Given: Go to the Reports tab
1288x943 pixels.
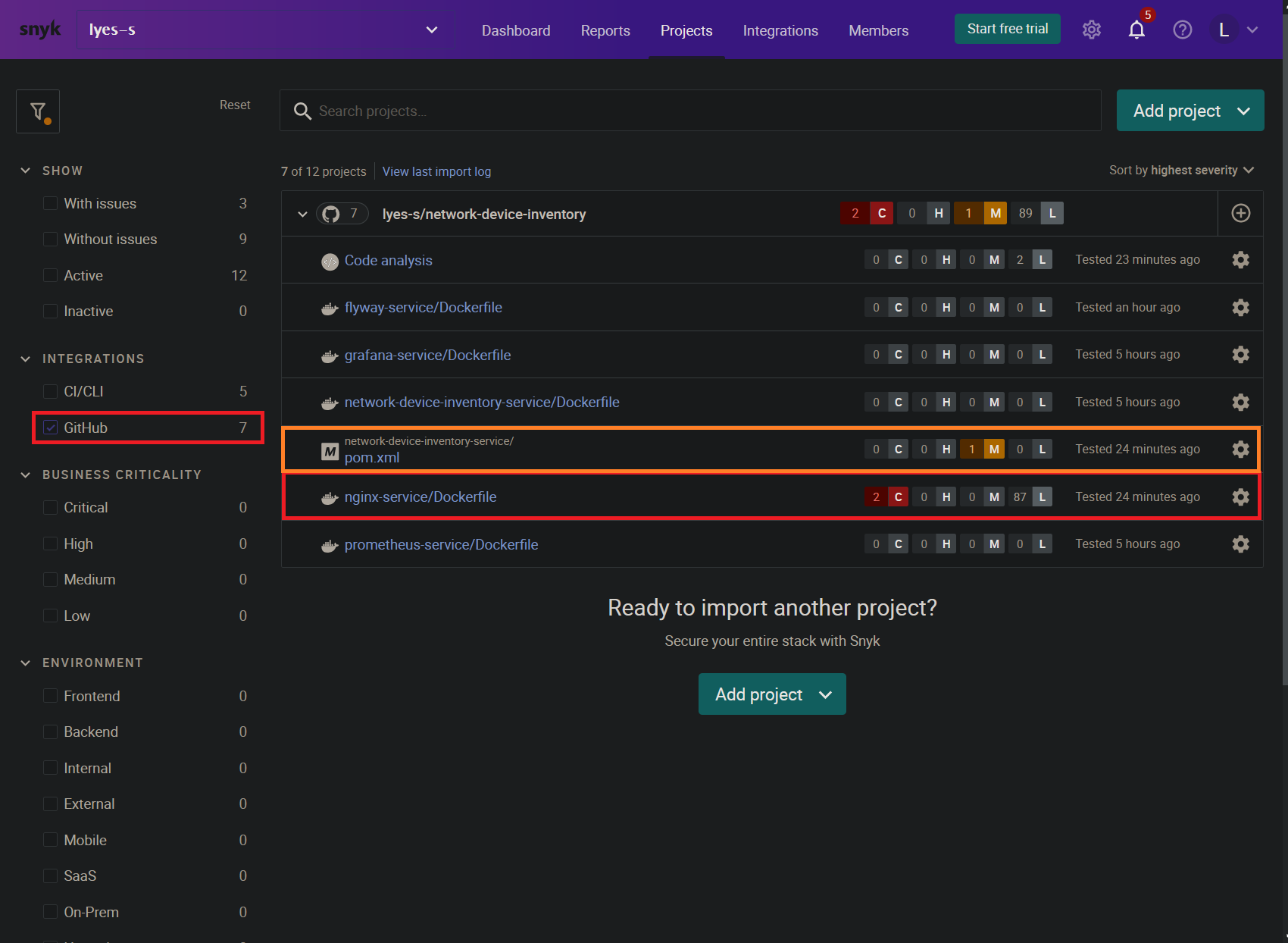Looking at the screenshot, I should point(605,30).
